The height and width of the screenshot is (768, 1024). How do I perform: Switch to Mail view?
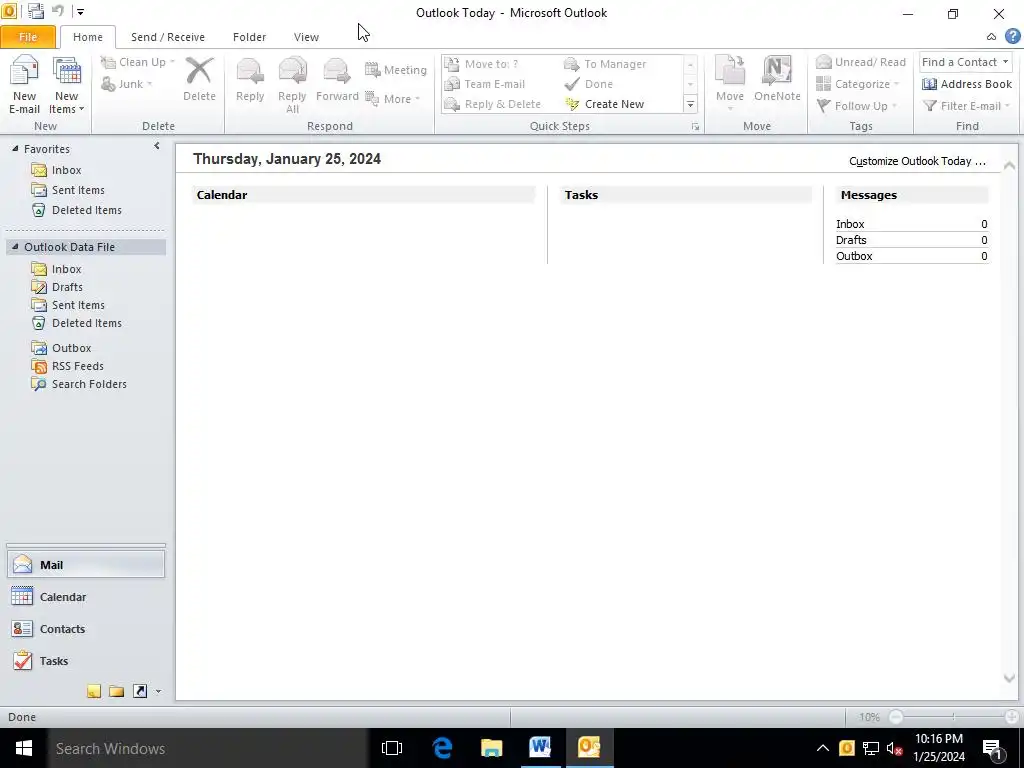click(86, 565)
